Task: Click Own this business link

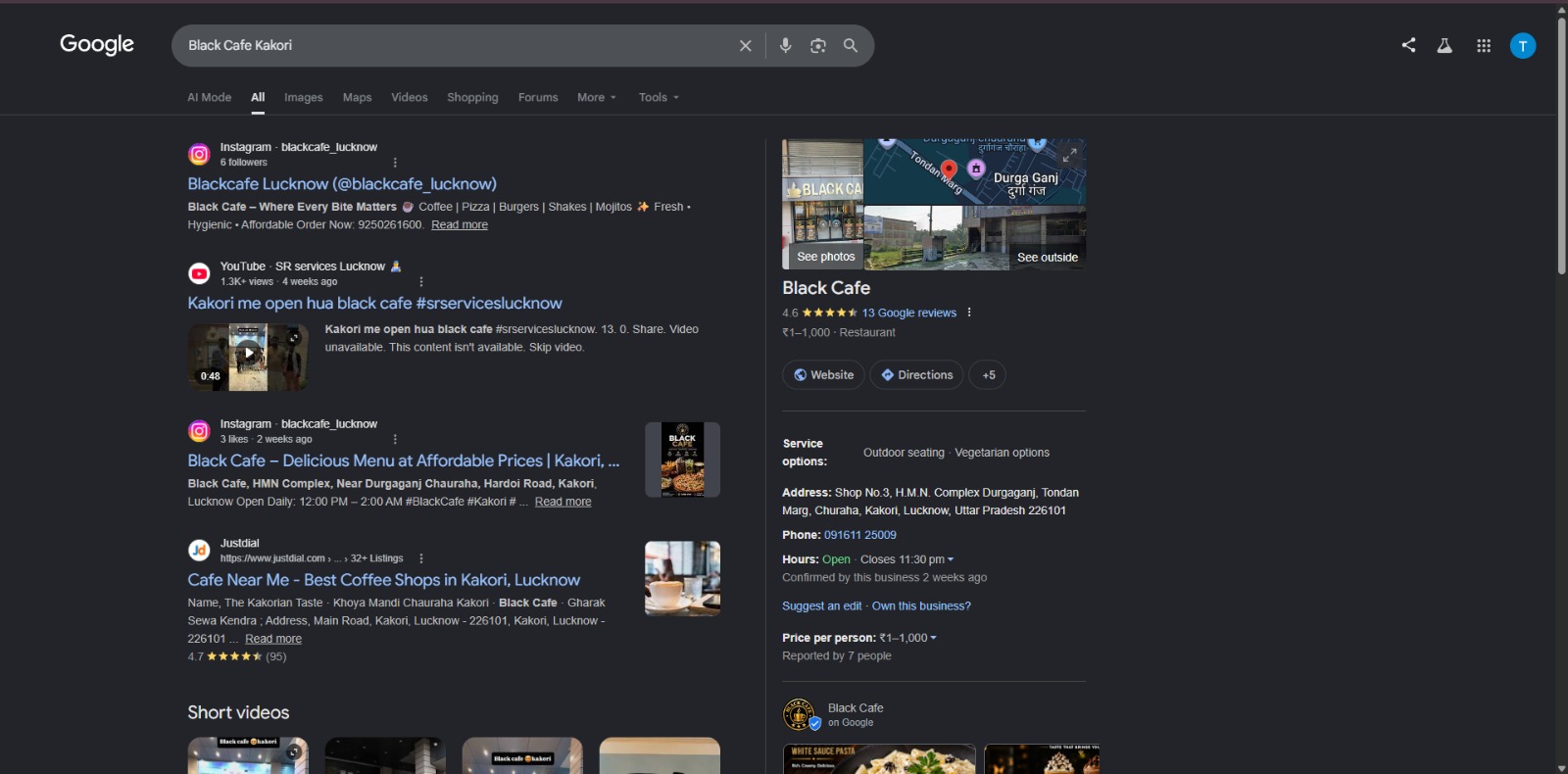Action: (921, 606)
